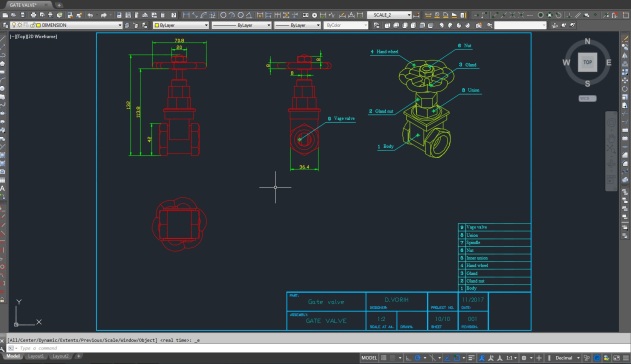
Task: Click the yellow swatch in ByLayer color control
Action: click(157, 25)
